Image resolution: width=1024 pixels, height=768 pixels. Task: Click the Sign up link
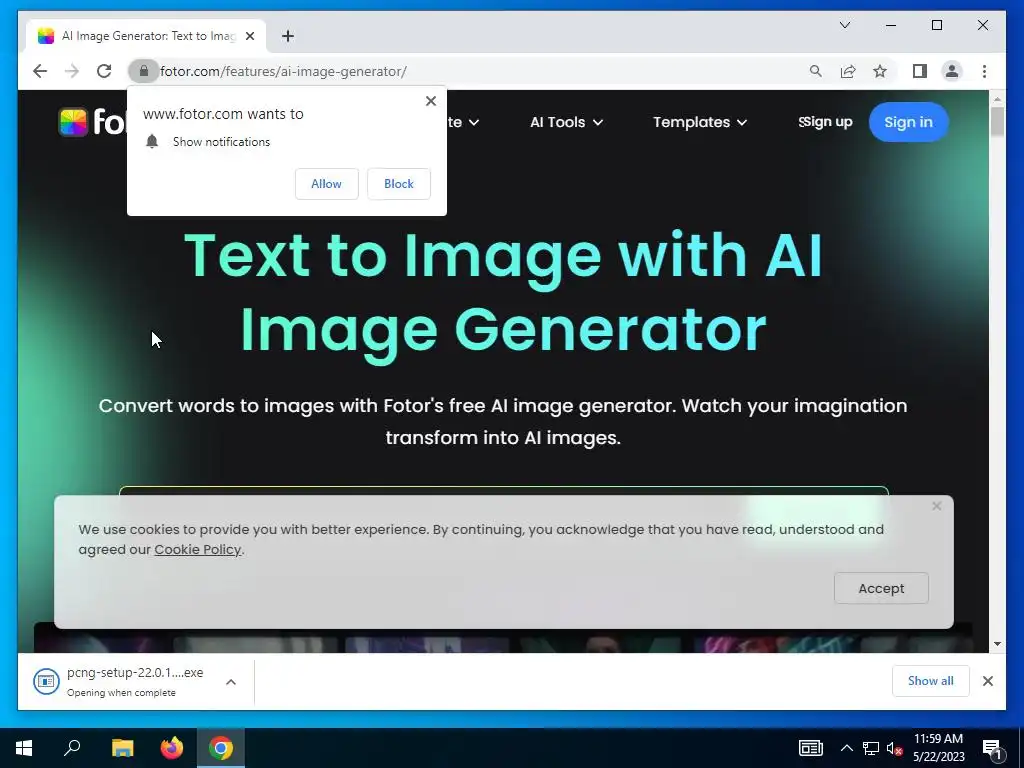(x=825, y=122)
